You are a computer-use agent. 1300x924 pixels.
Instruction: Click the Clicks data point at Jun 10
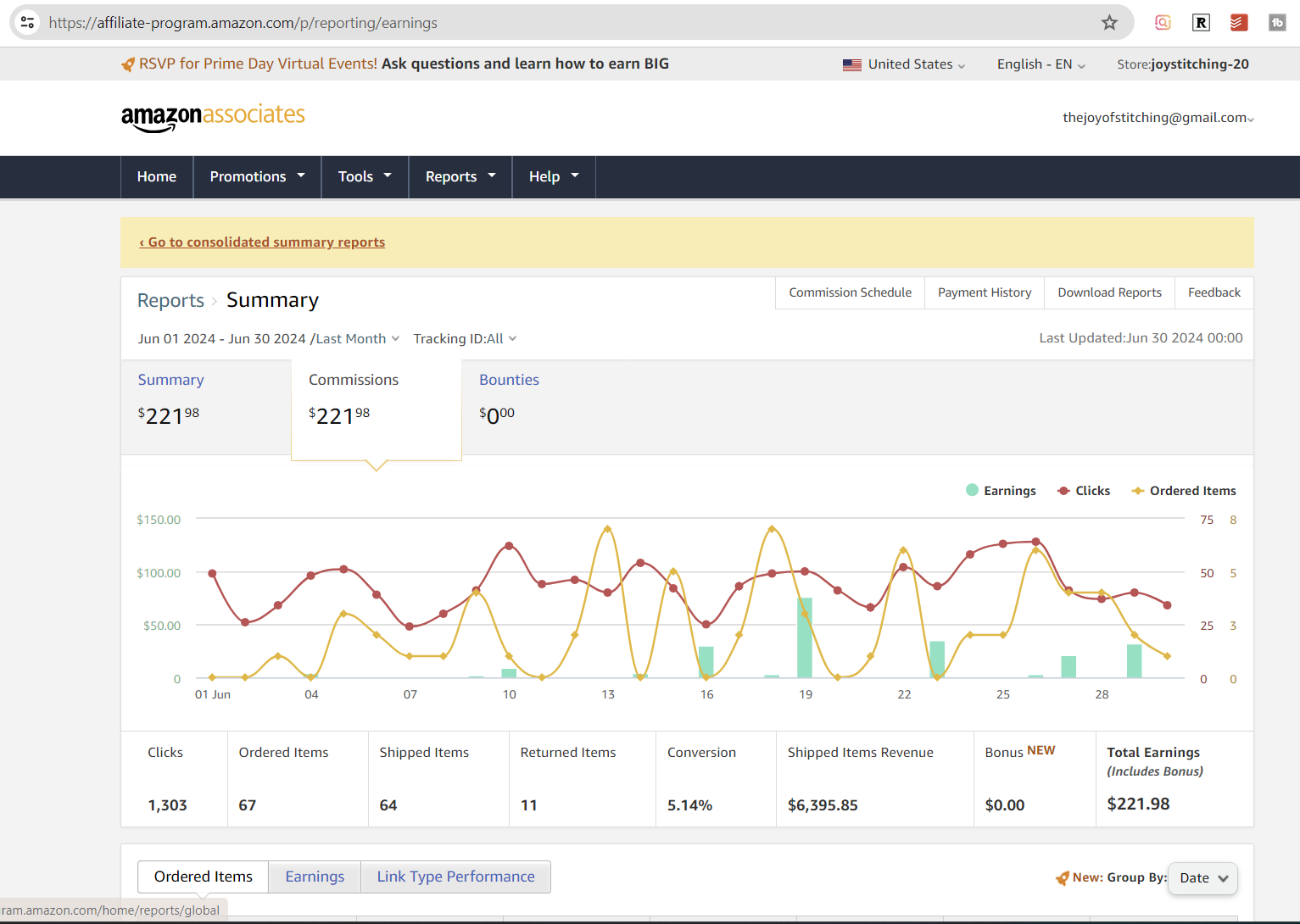click(509, 546)
